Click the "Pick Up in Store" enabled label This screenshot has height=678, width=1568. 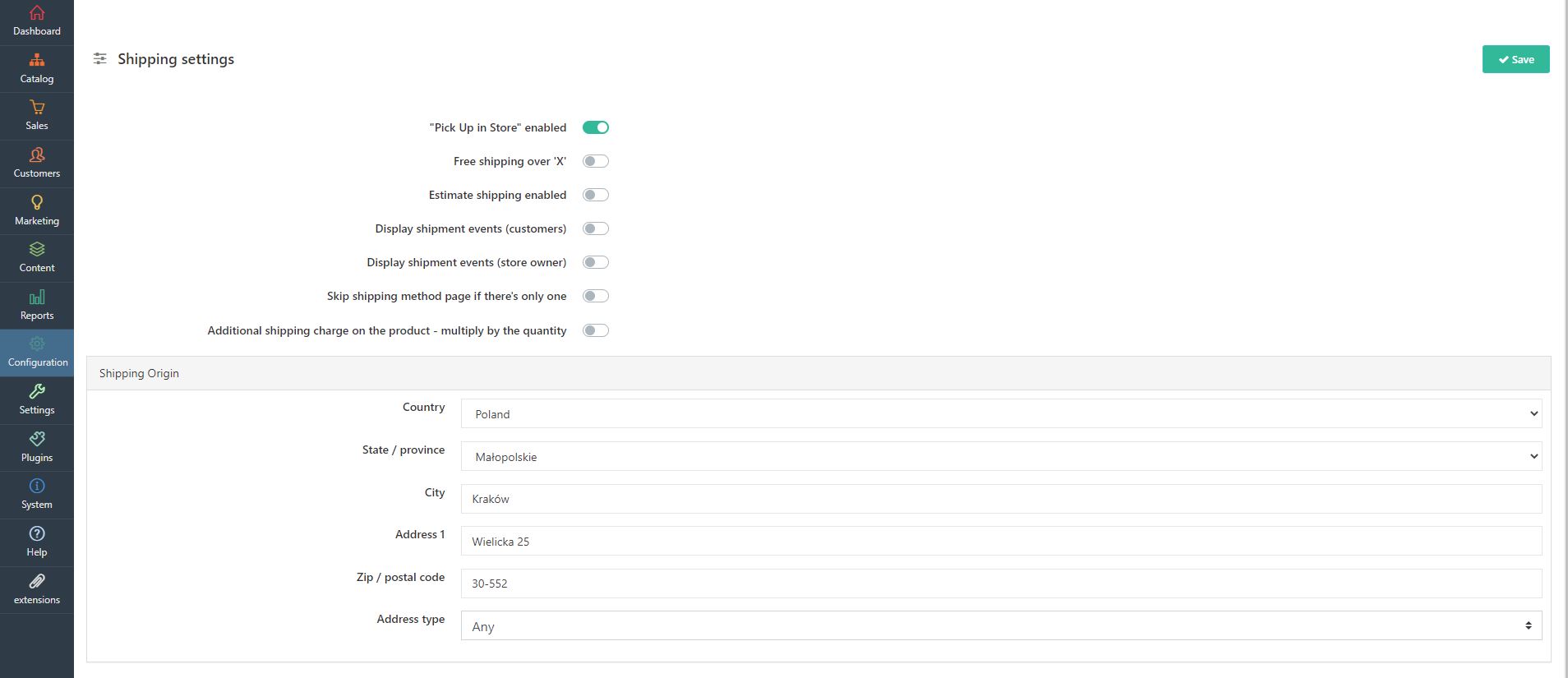[x=498, y=127]
